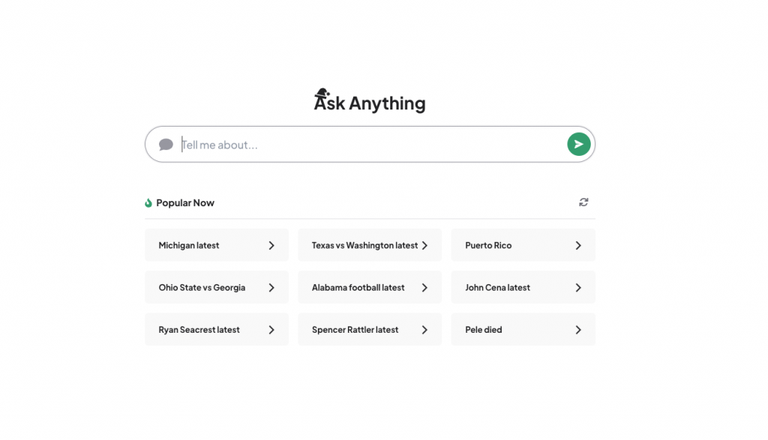Open the Michigan latest topic

click(189, 245)
